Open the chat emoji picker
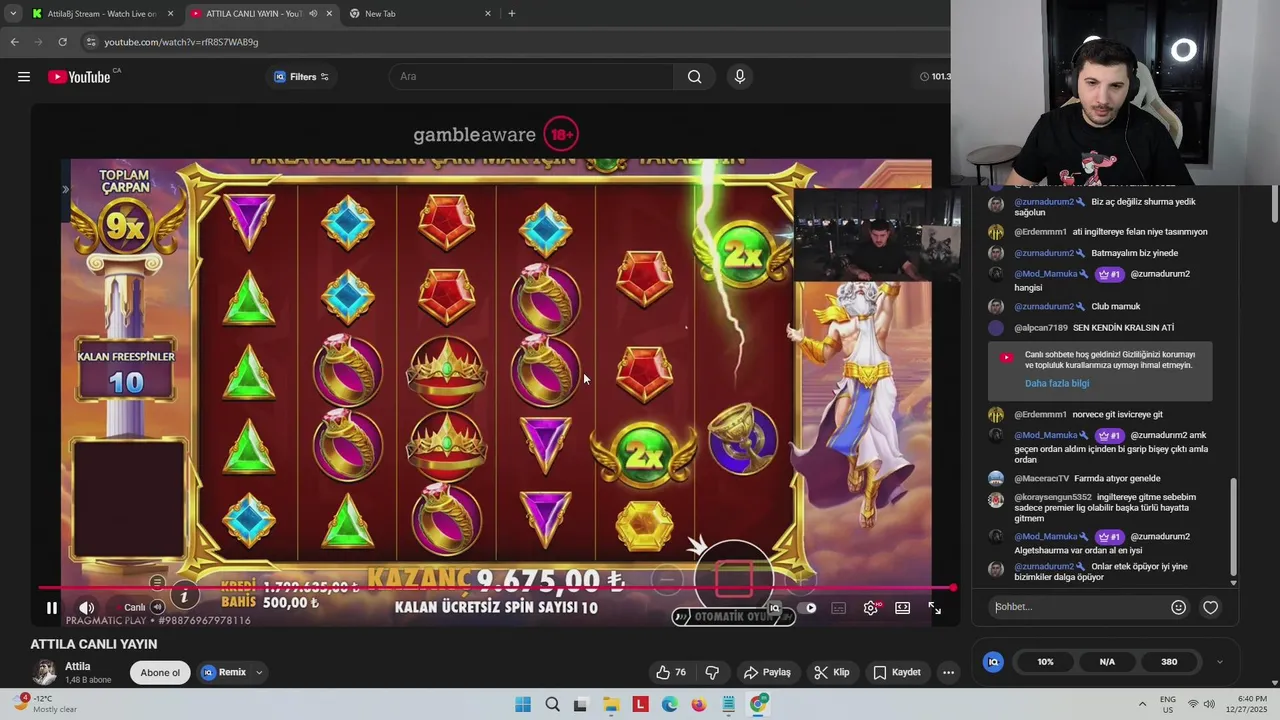1280x720 pixels. 1178,607
